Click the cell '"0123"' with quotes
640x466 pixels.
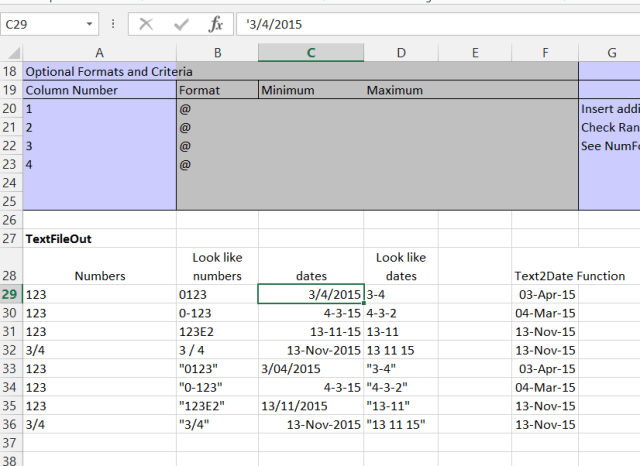point(218,368)
